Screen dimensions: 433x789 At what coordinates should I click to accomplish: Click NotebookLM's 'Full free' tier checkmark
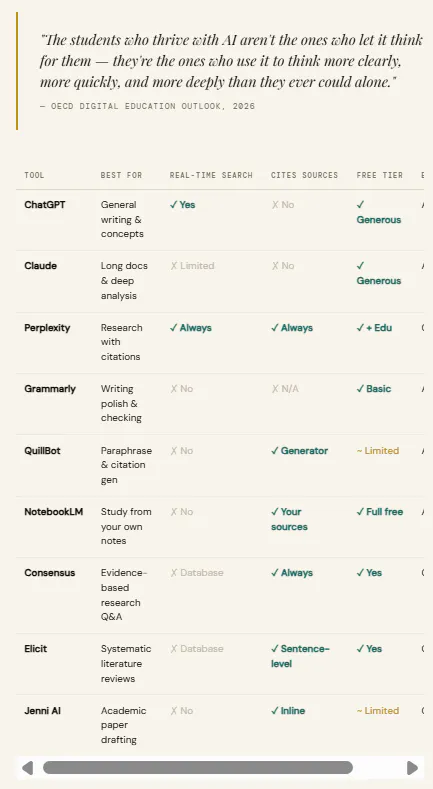tap(380, 512)
